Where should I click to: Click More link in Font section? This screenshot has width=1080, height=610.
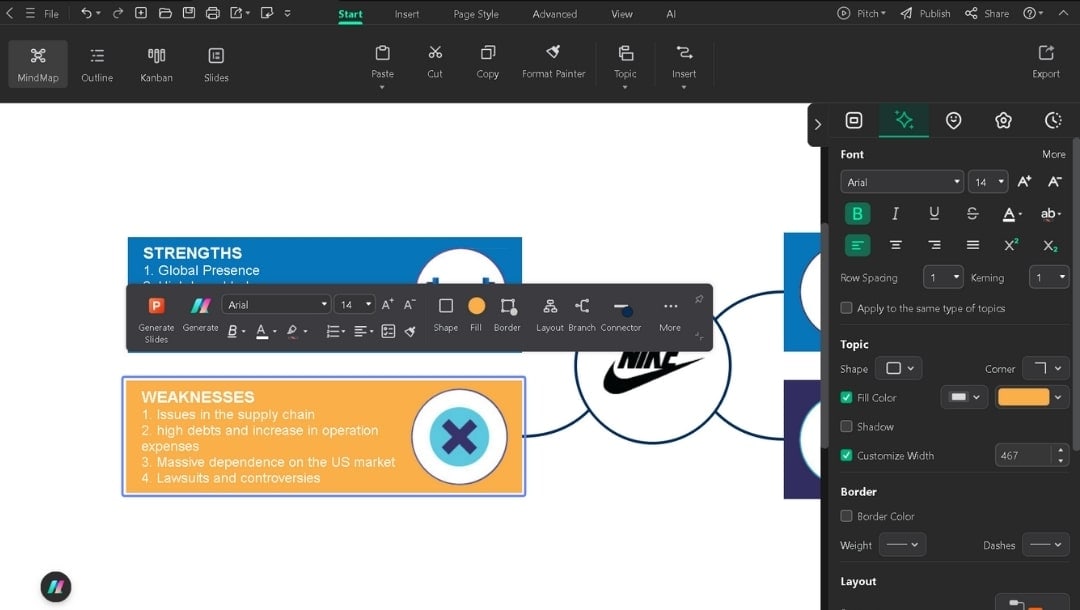1054,154
